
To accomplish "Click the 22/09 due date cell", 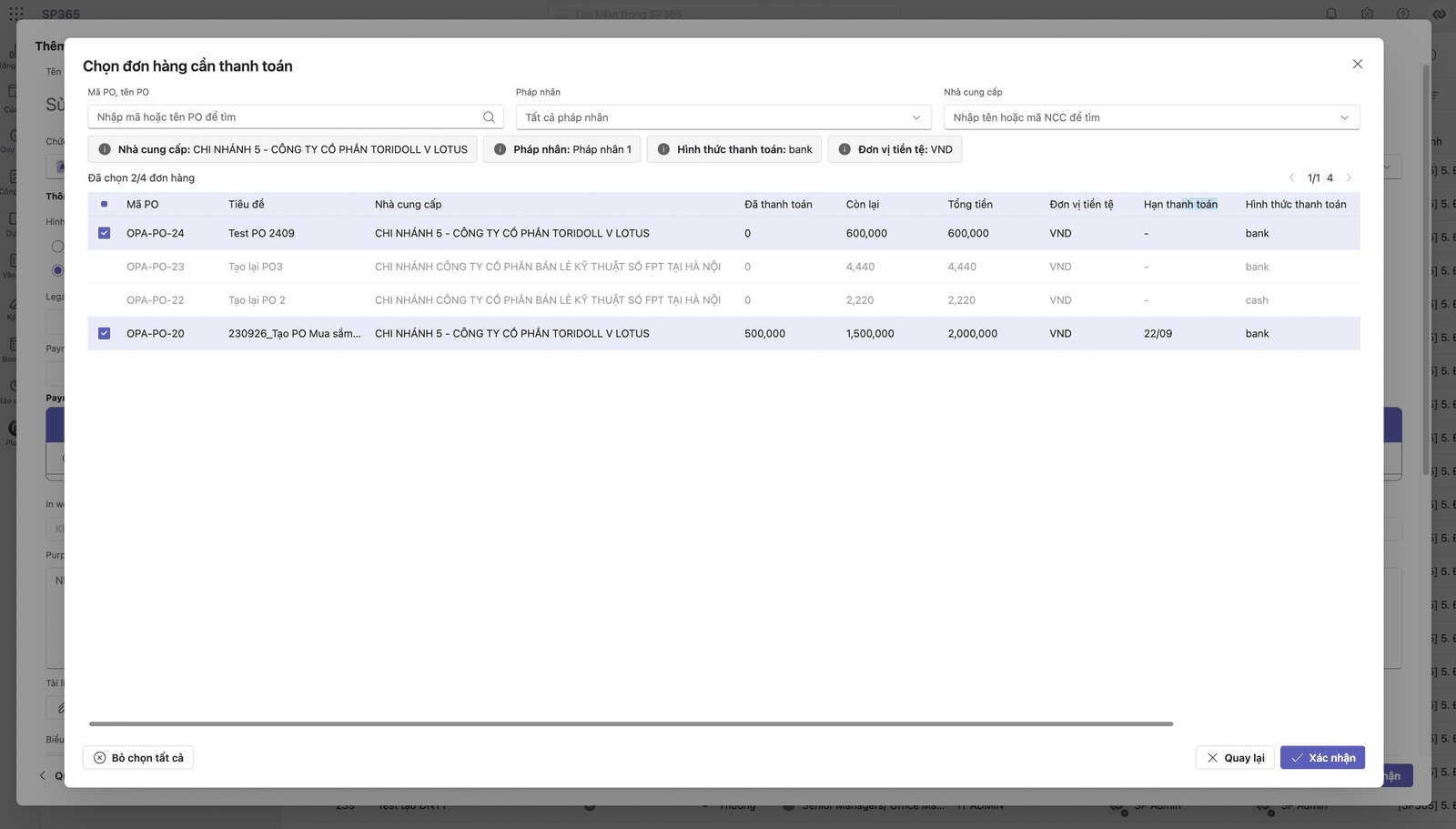I will tap(1158, 334).
